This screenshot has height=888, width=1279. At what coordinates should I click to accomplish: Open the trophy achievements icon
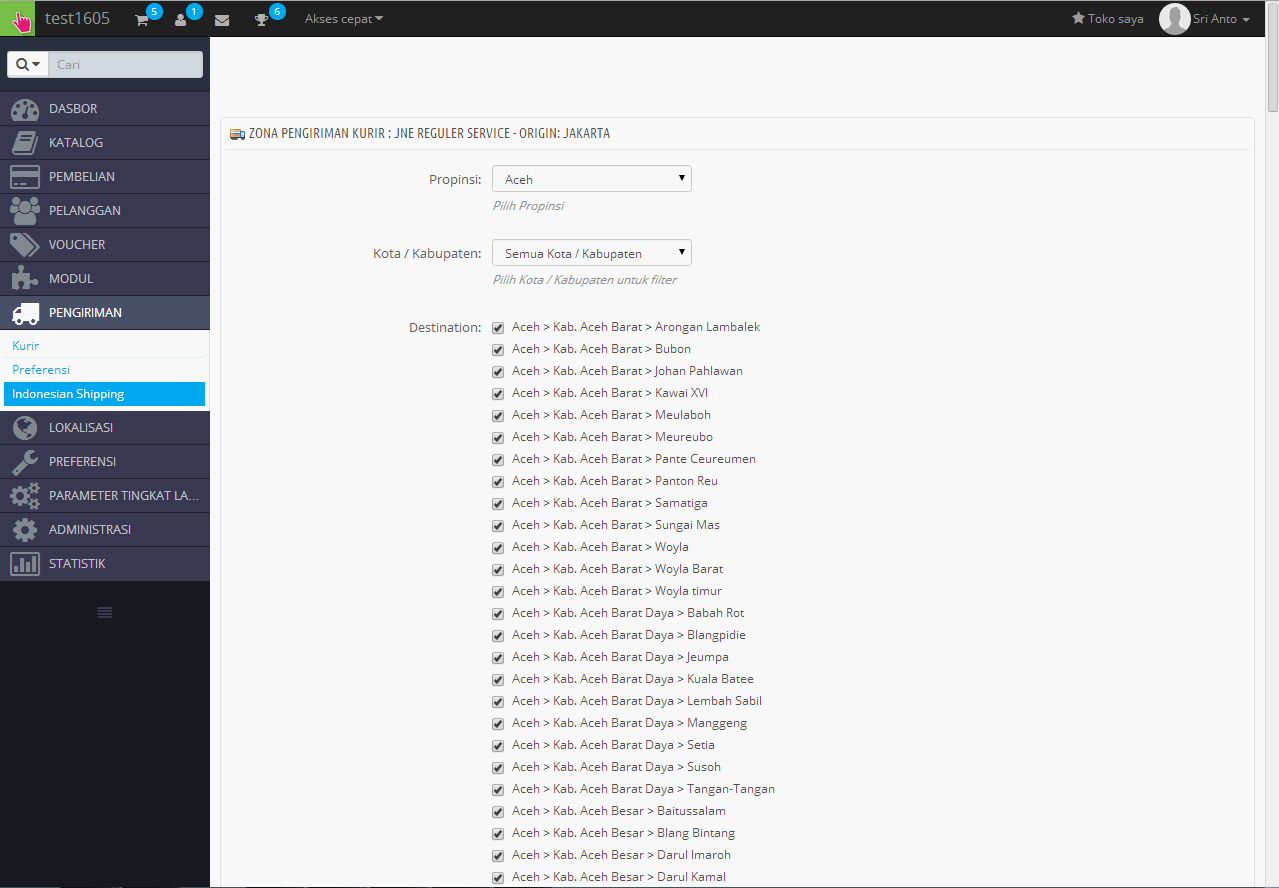coord(261,19)
